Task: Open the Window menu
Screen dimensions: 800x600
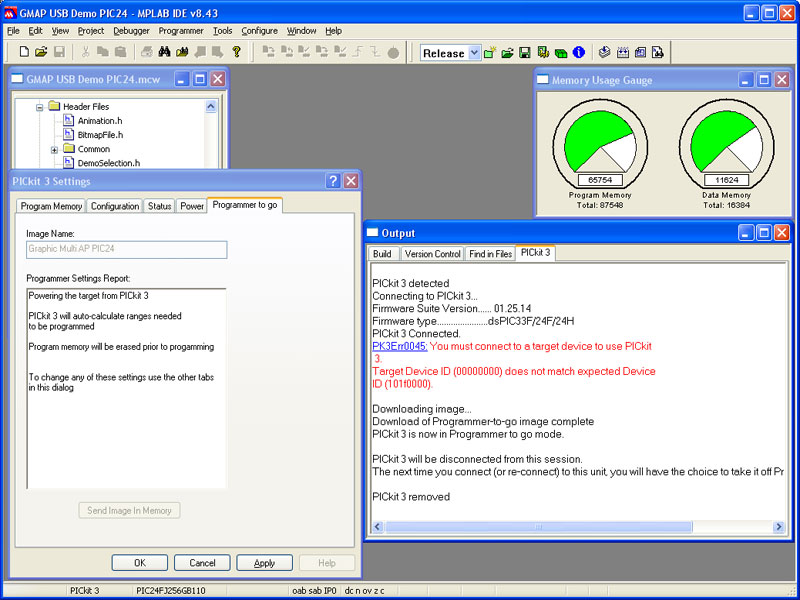Action: (302, 31)
